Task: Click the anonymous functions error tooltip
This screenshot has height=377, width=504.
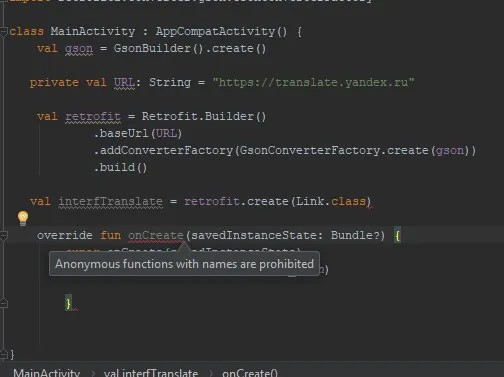Action: click(x=184, y=264)
